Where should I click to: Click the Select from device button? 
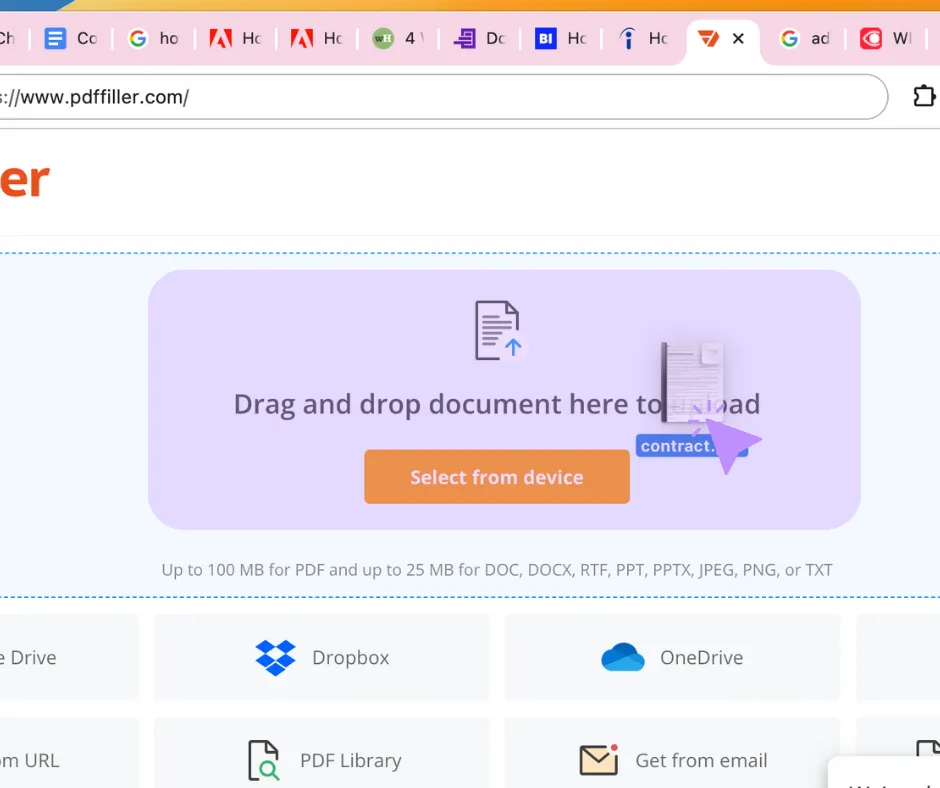click(497, 477)
